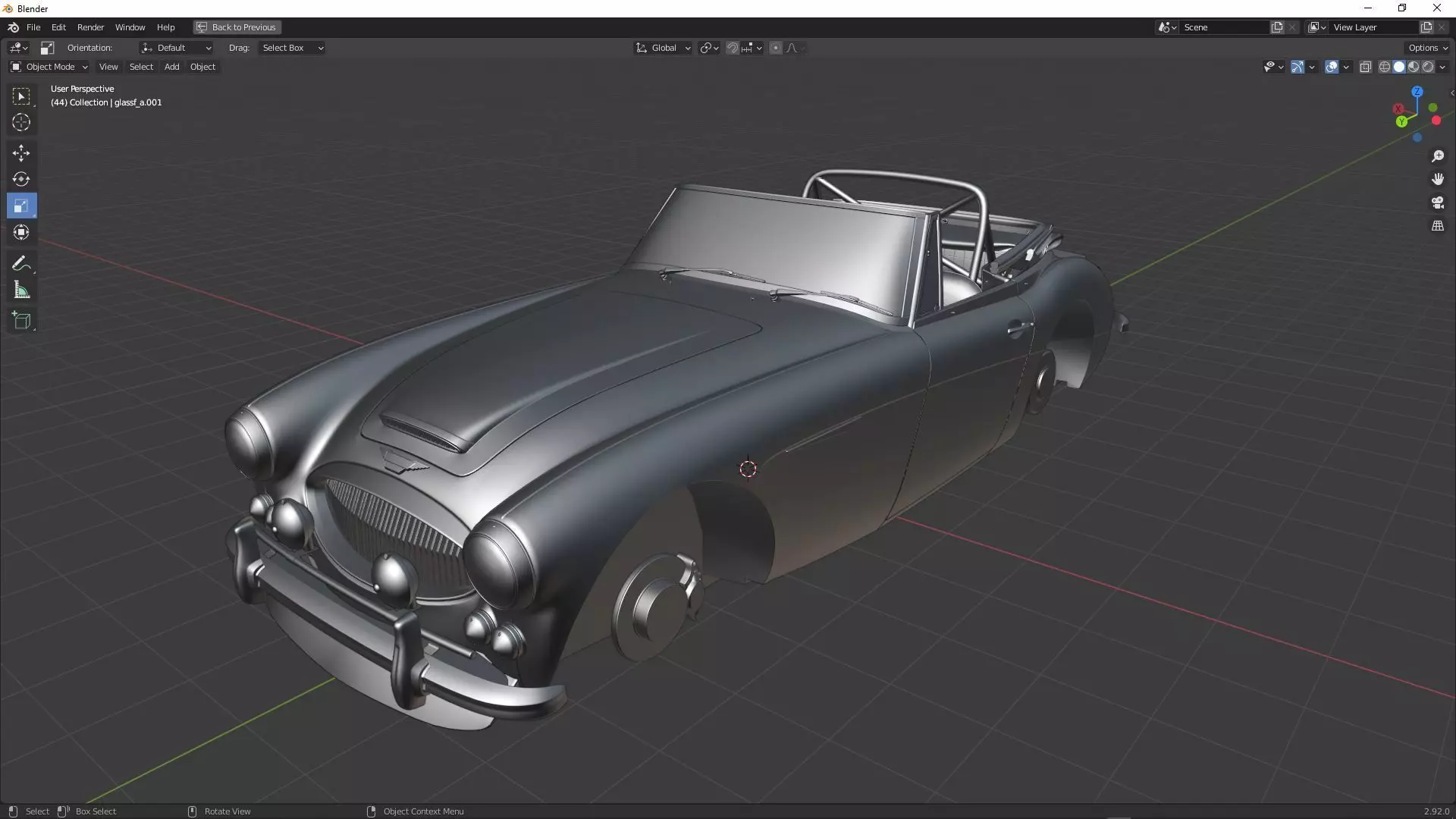Select the Transform tool
Image resolution: width=1456 pixels, height=819 pixels.
click(21, 232)
